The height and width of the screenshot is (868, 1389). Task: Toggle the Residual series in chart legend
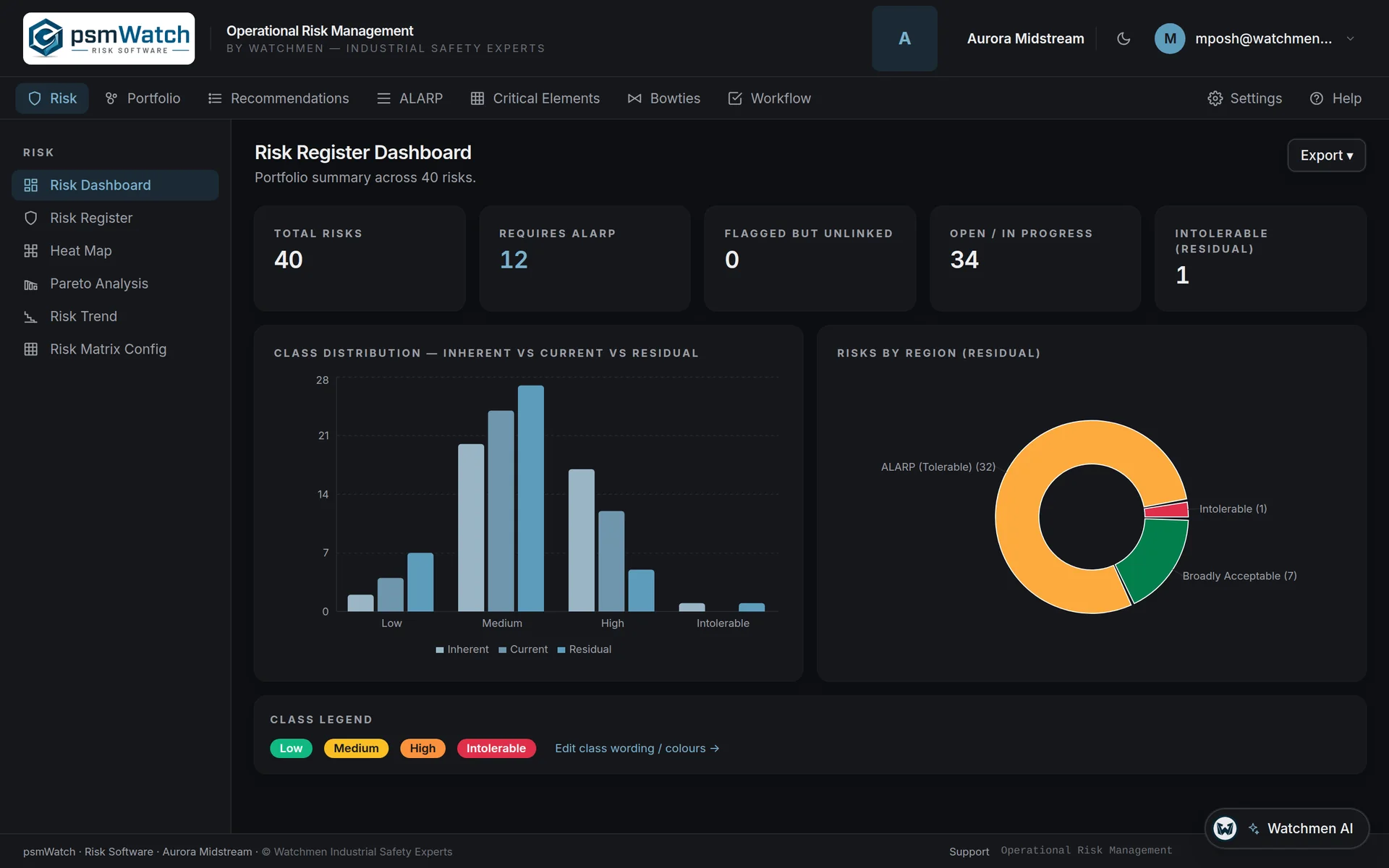coord(585,650)
